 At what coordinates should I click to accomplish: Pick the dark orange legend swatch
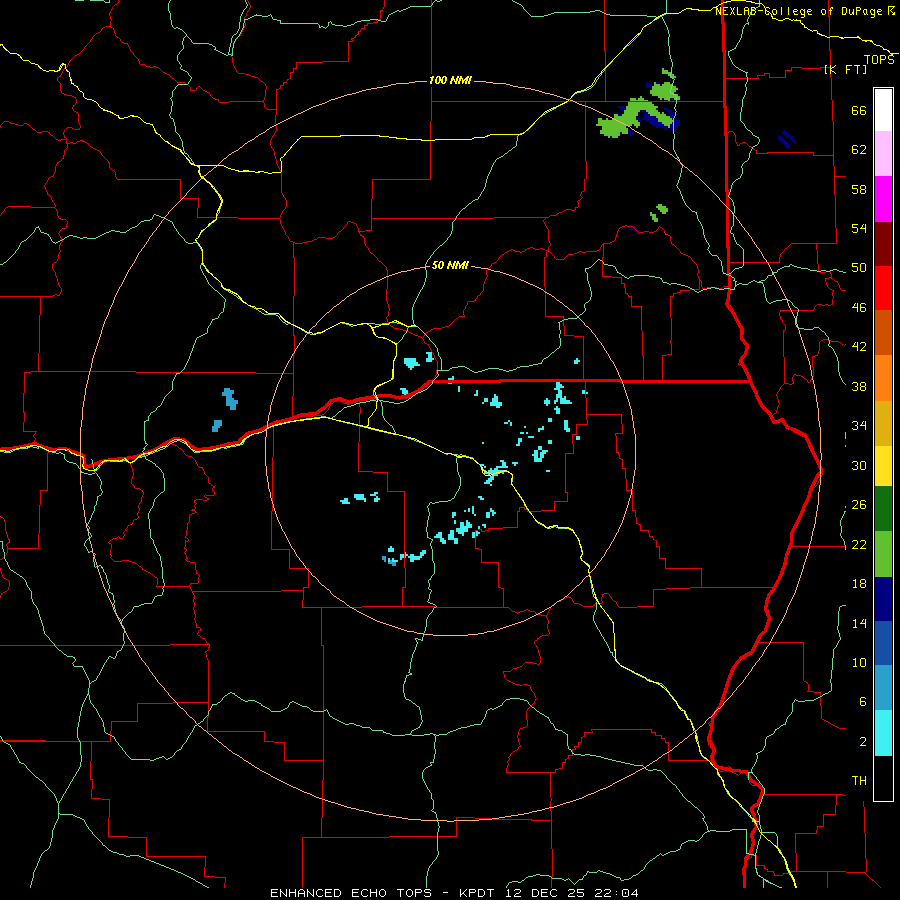tap(883, 332)
